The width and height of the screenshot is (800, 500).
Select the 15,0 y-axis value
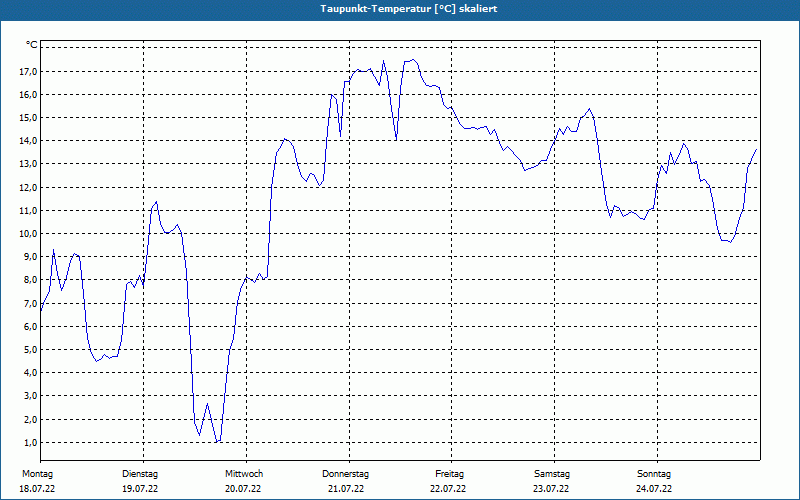(x=28, y=118)
